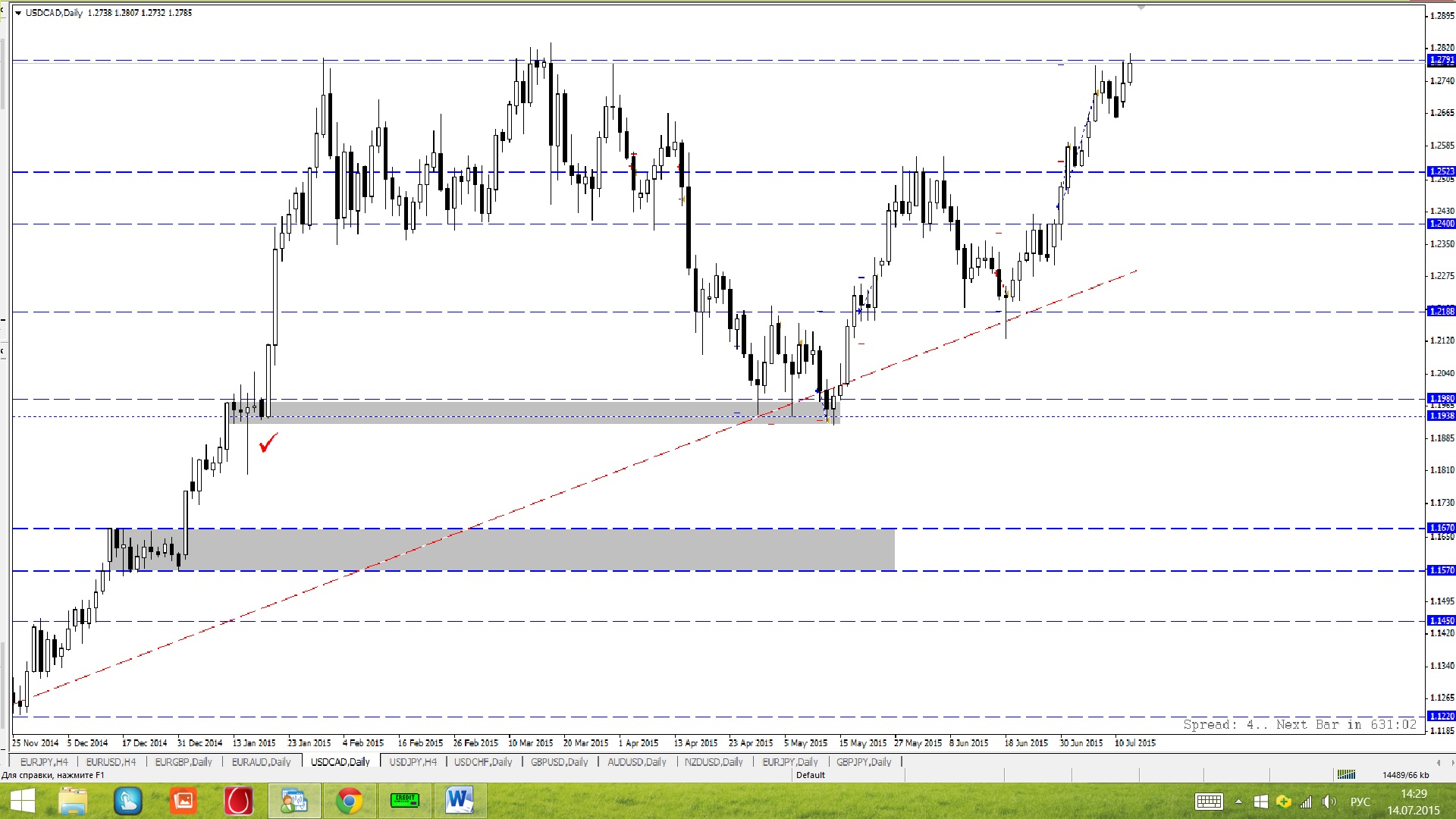Open the orange photo app in taskbar
The width and height of the screenshot is (1456, 819).
pos(184,801)
